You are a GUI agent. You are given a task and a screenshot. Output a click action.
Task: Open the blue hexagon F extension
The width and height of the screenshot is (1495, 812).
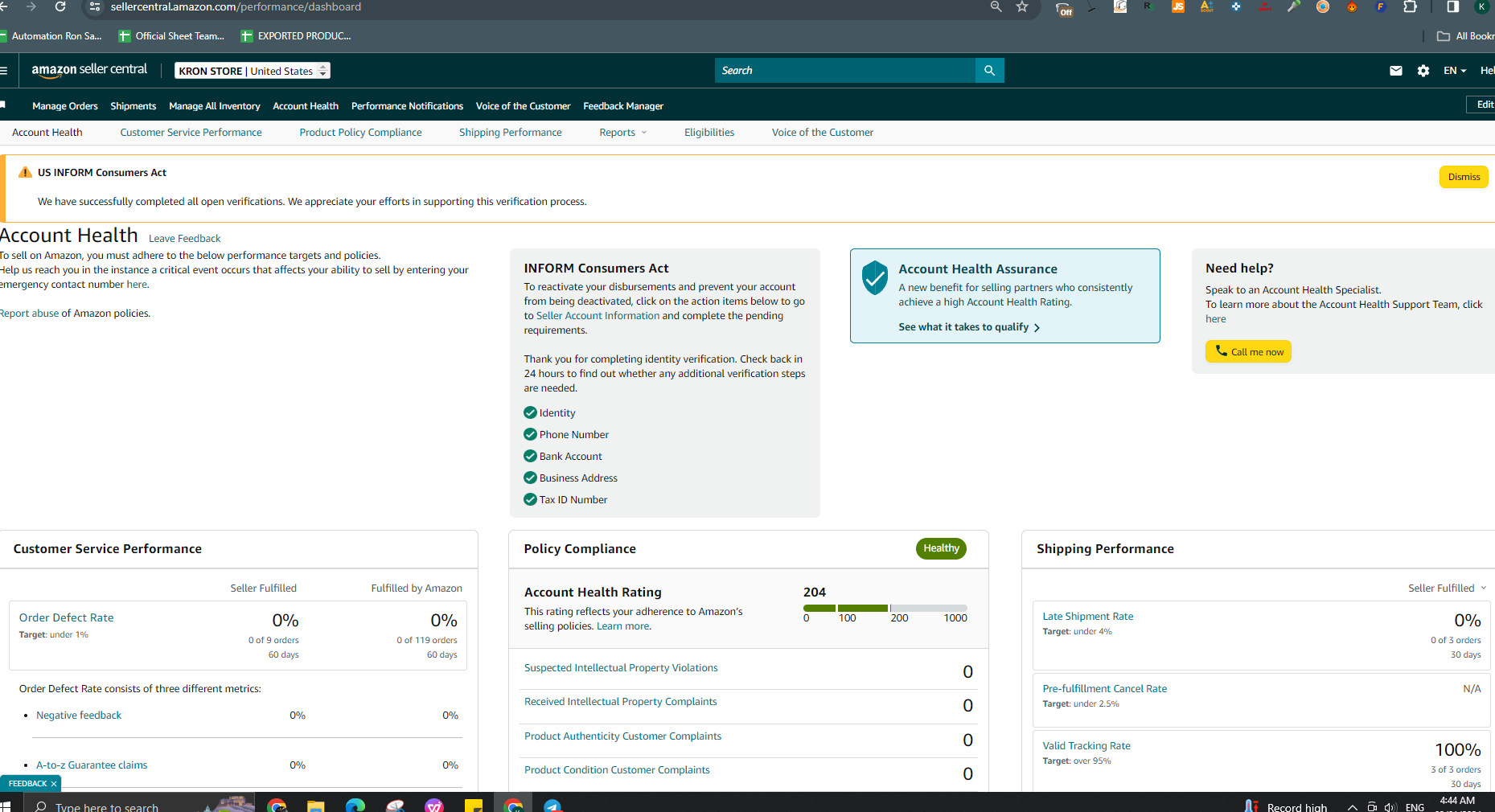click(x=1381, y=7)
